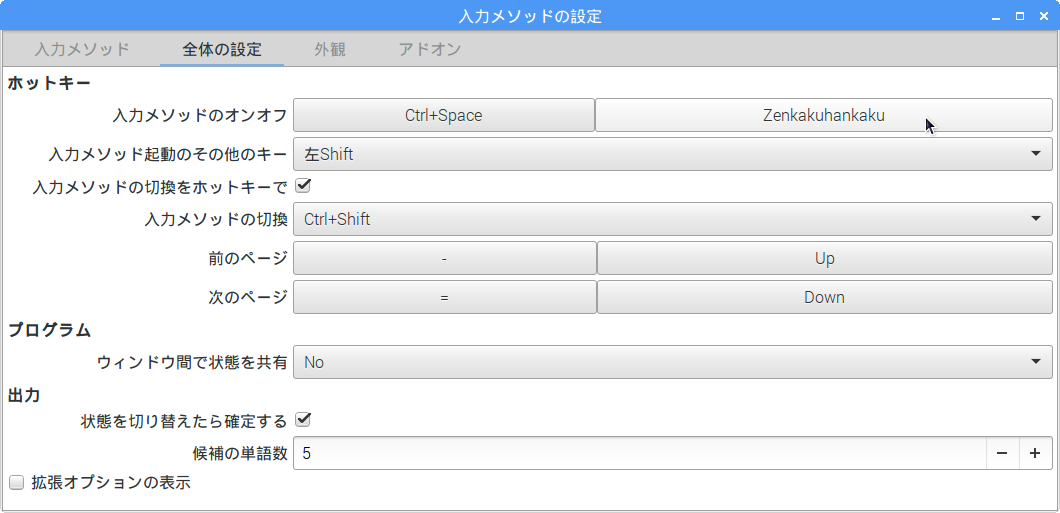Expand the Ctrl+Shift 入力メソッドの切換 dropdown

point(673,219)
